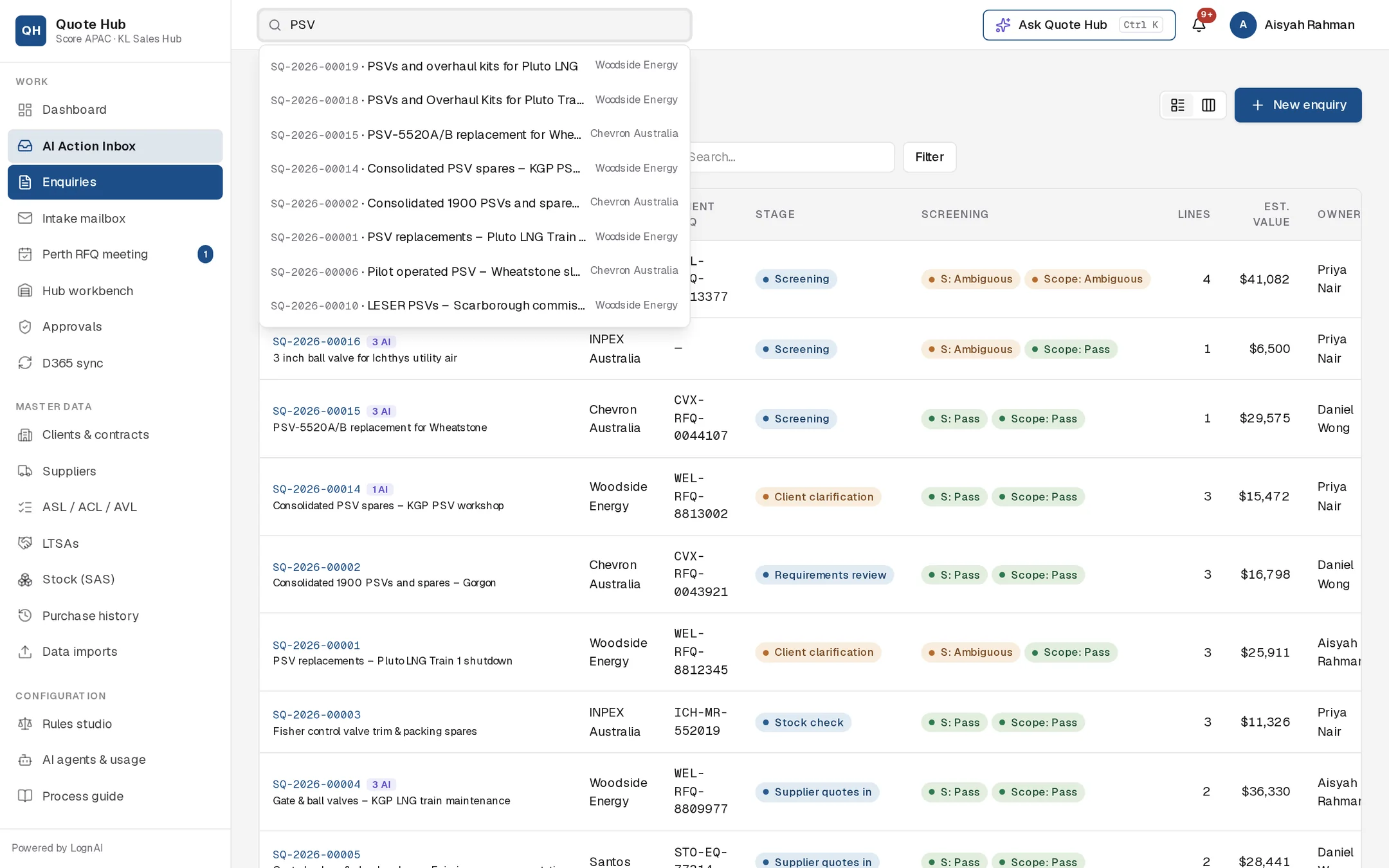The width and height of the screenshot is (1389, 868).
Task: Click the ASL / ACL / AVL icon
Action: click(25, 507)
